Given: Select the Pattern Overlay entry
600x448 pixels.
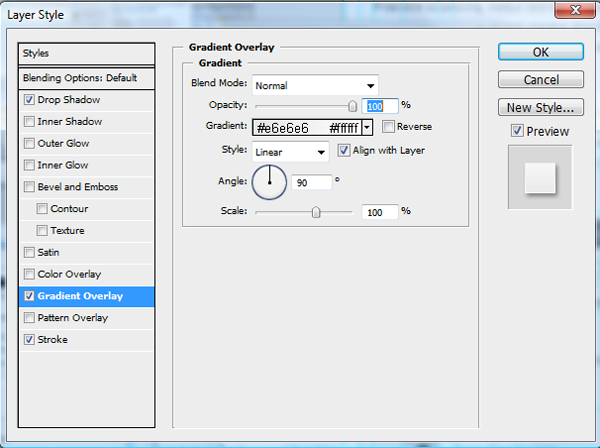Looking at the screenshot, I should 73,318.
